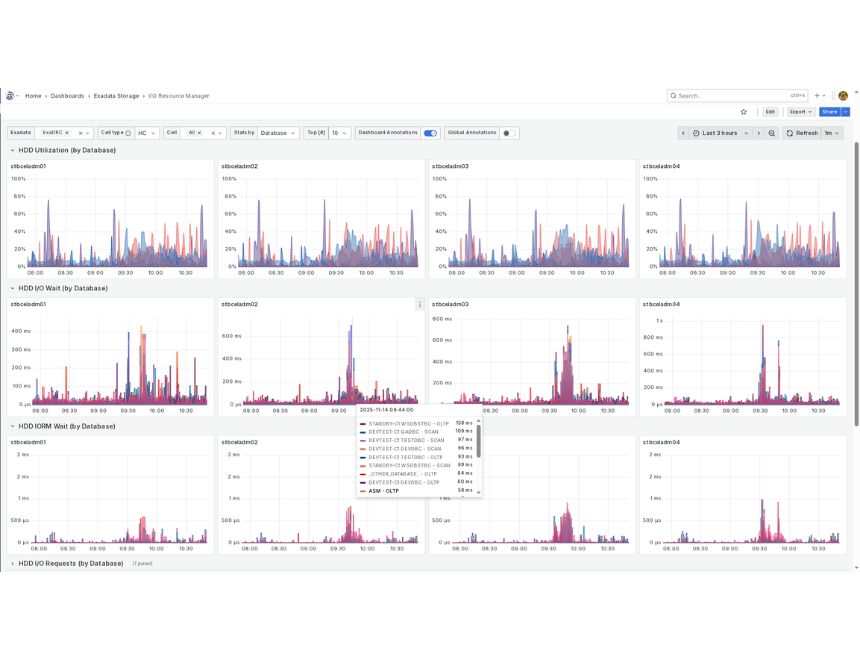Viewport: 860px width, 664px height.
Task: Click the zoom out time range icon
Action: pyautogui.click(x=771, y=133)
